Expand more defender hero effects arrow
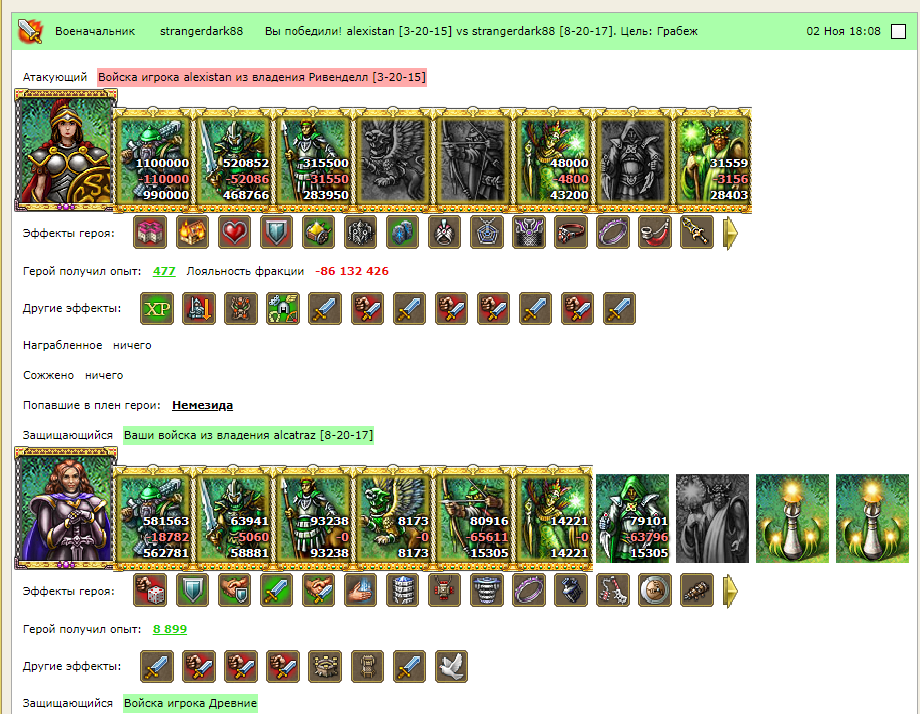 click(730, 591)
